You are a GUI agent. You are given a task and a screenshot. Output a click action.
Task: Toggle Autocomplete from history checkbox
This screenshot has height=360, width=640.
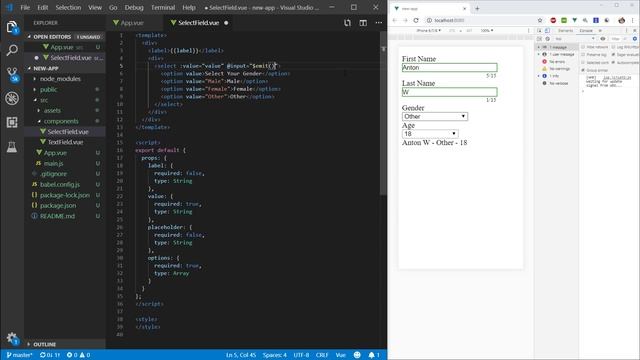(613, 62)
